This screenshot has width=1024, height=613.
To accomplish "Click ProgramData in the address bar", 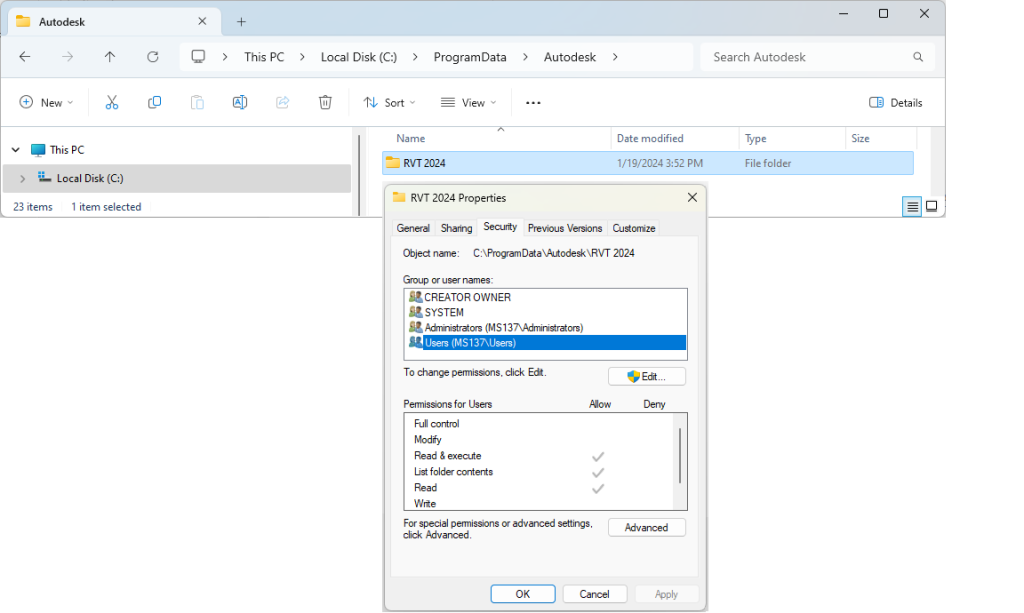I will tap(470, 57).
